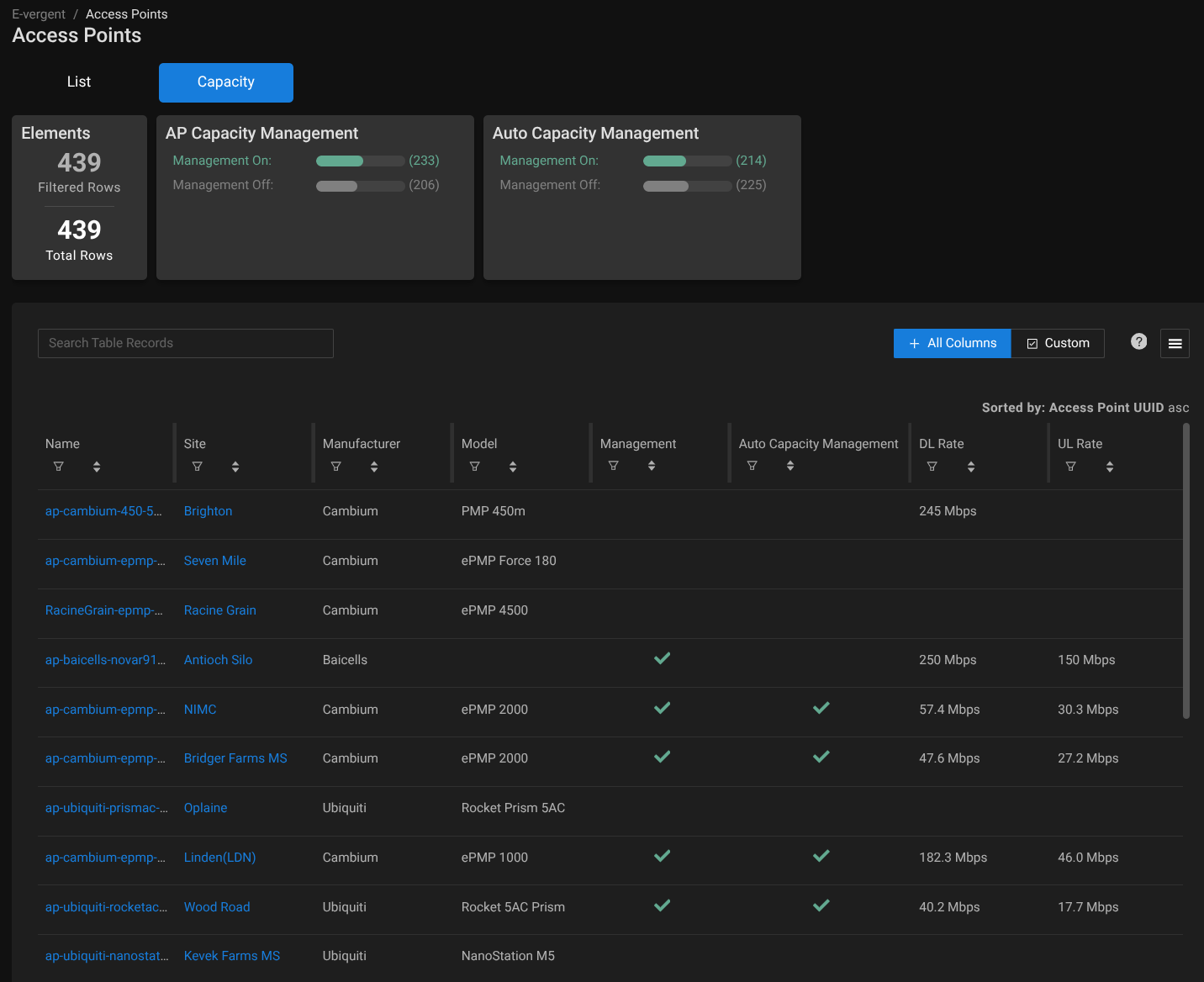The image size is (1204, 982).
Task: Click the Model column filter icon
Action: click(x=475, y=467)
